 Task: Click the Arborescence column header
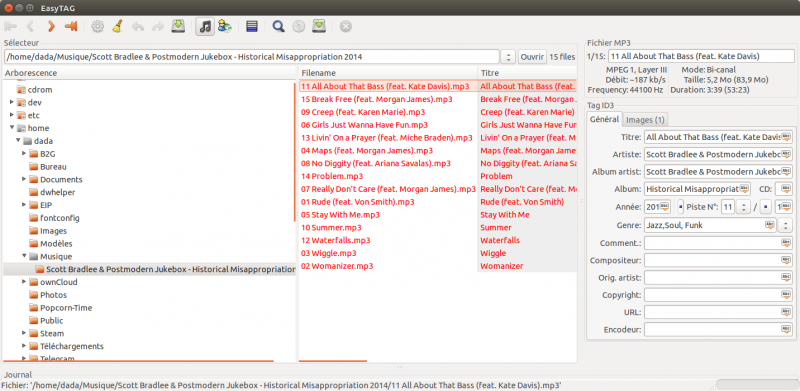(149, 73)
